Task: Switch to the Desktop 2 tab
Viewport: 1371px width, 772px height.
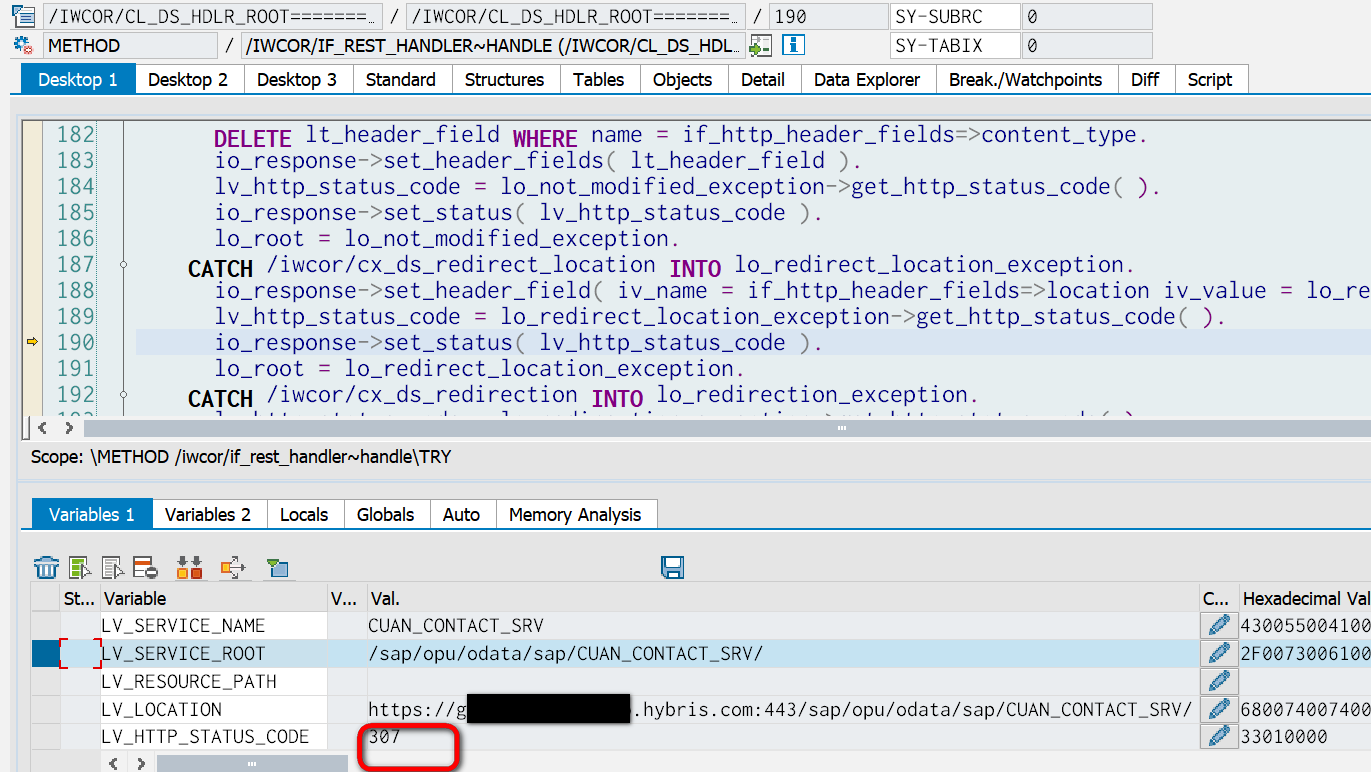Action: tap(188, 80)
